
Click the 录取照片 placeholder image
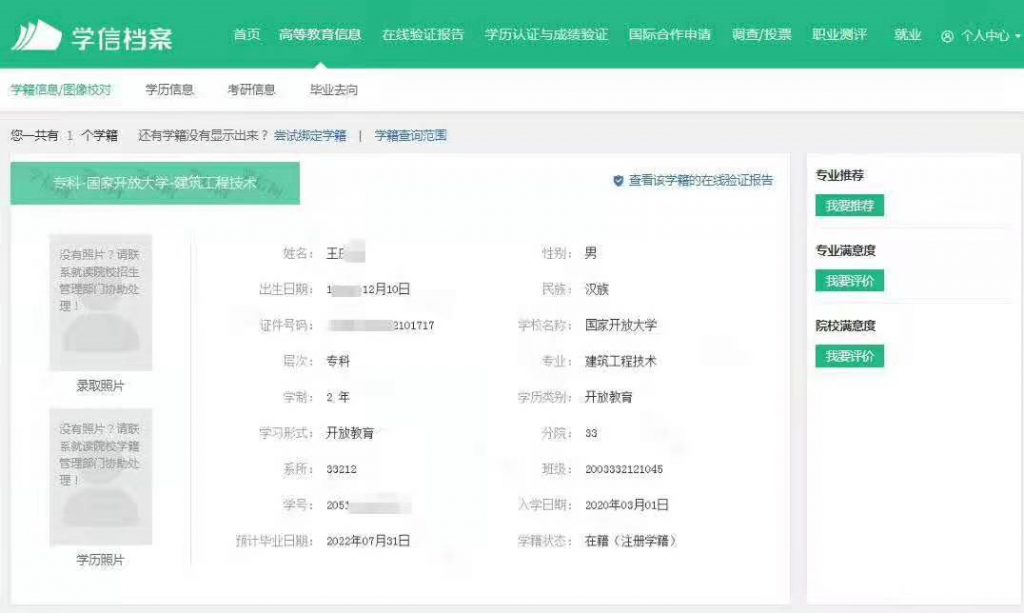coord(101,303)
